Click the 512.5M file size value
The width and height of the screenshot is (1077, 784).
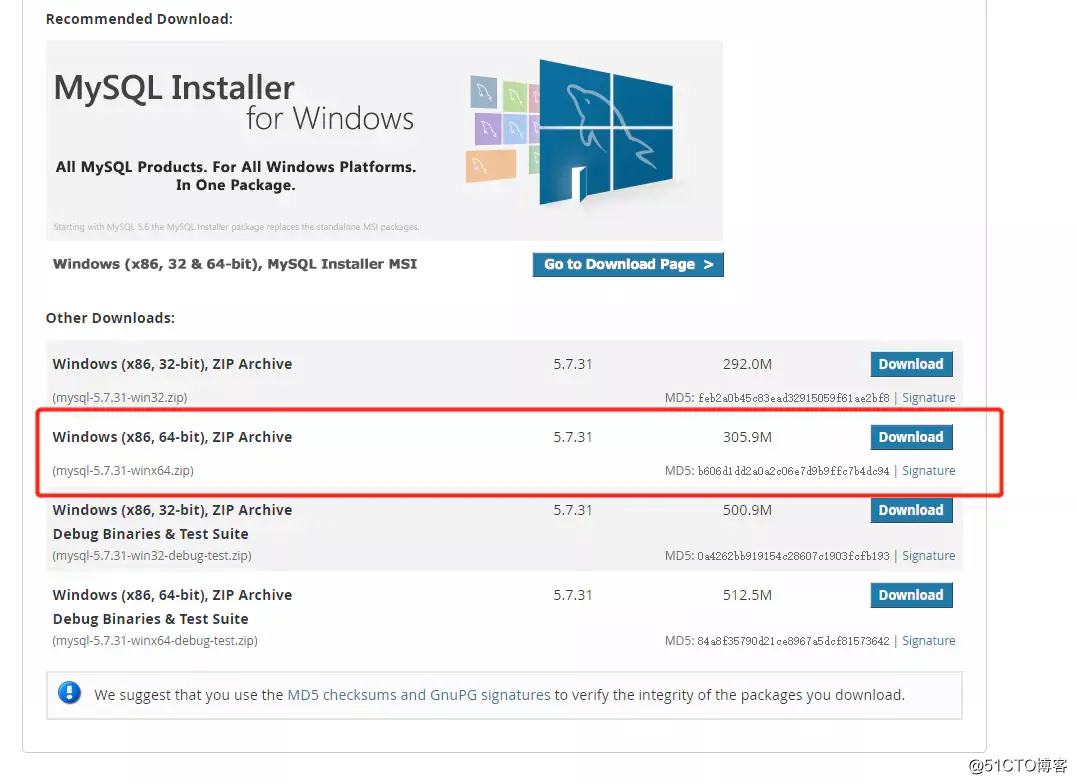point(747,595)
